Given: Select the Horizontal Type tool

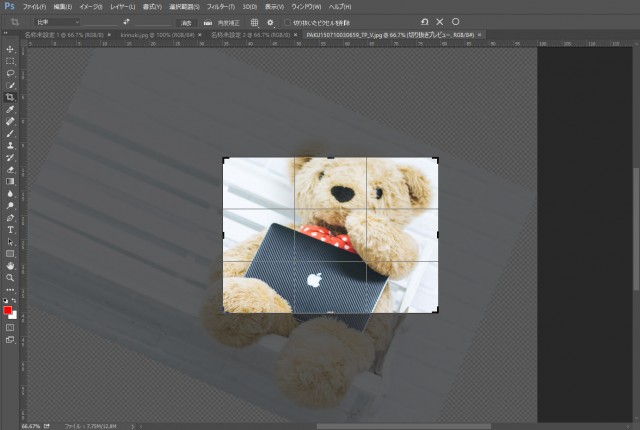Looking at the screenshot, I should 10,229.
